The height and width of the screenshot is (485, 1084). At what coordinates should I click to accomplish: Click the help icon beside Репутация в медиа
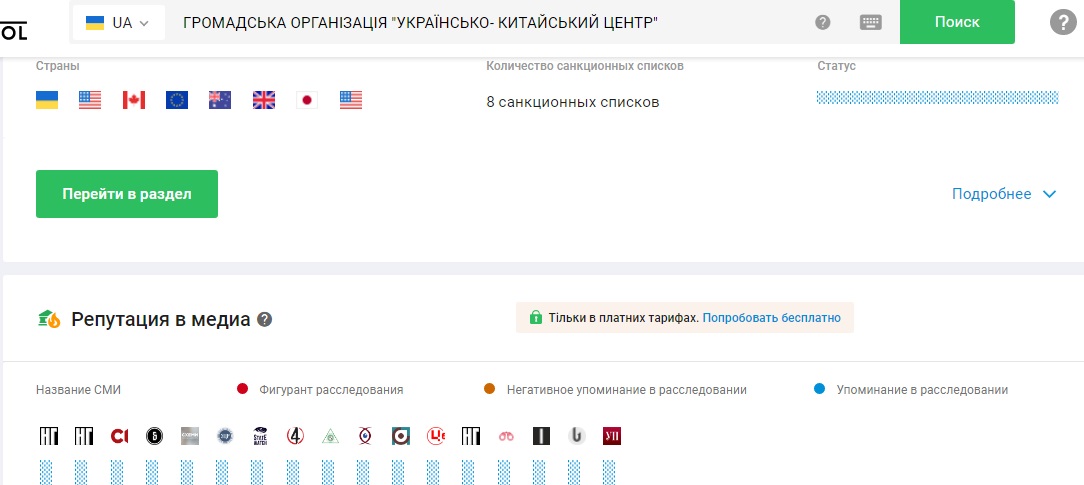click(265, 320)
